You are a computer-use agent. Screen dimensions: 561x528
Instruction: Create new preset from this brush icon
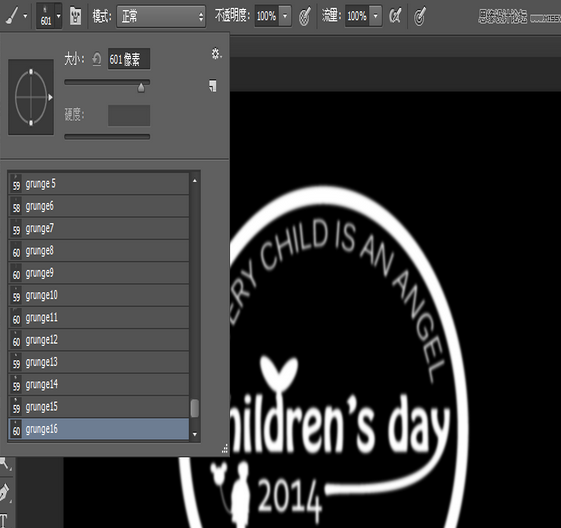click(213, 86)
